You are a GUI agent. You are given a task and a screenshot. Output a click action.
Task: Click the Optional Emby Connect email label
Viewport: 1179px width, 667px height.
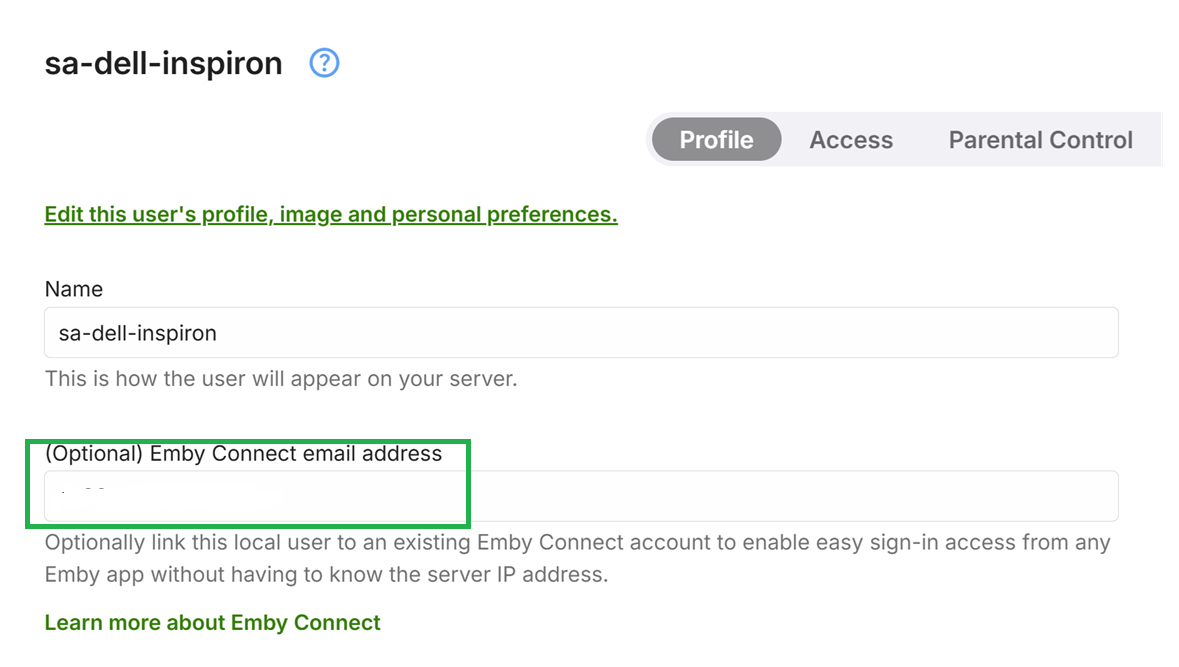243,454
